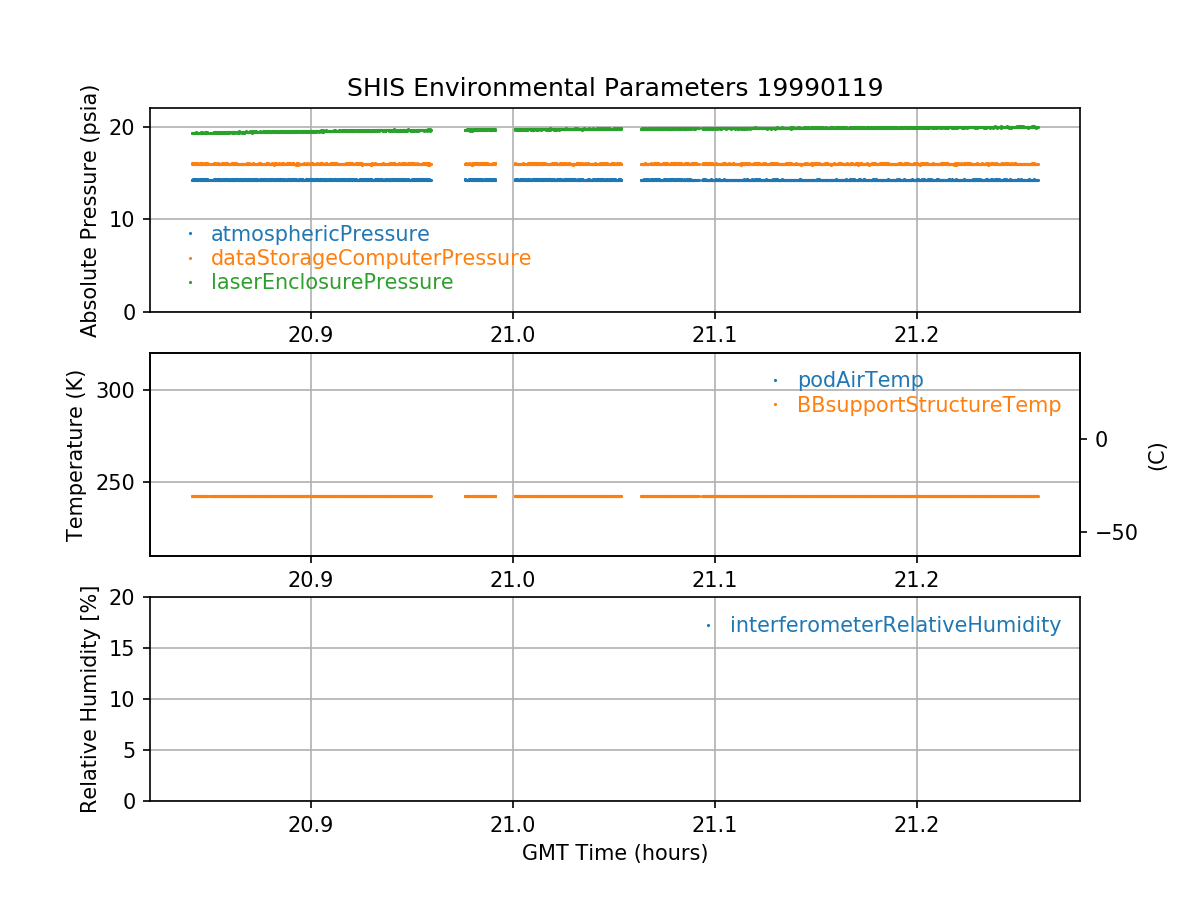The height and width of the screenshot is (900, 1200).
Task: Click the Absolute Pressure (psia) axis label
Action: click(x=90, y=210)
